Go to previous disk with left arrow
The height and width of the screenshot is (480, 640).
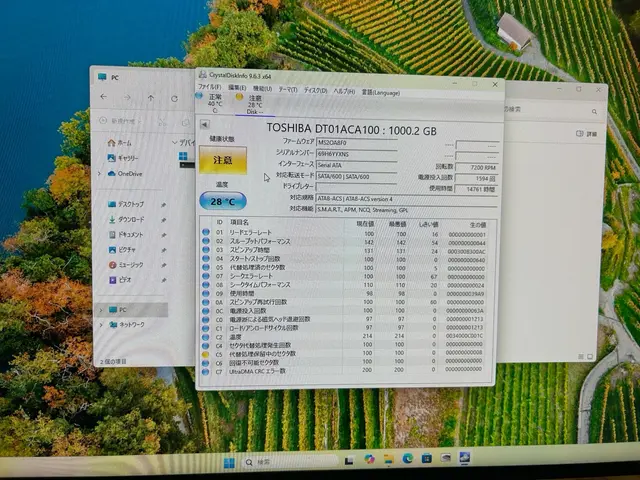pos(205,124)
